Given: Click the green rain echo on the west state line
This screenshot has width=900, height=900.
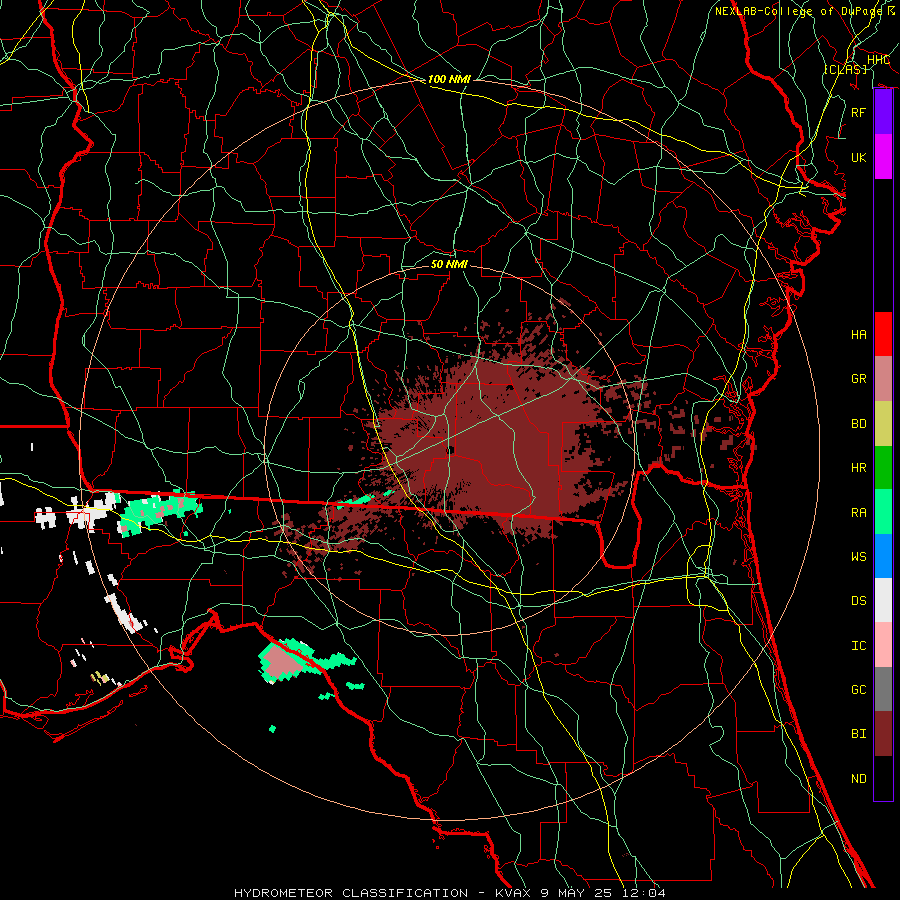Looking at the screenshot, I should tap(161, 512).
